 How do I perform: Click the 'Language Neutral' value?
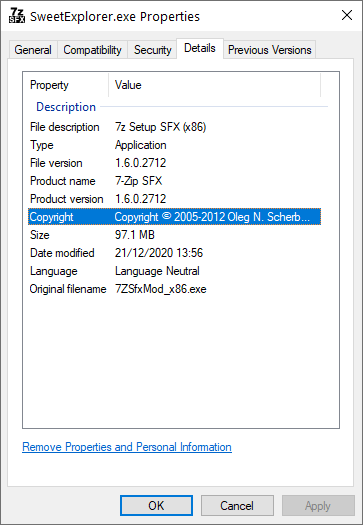tap(157, 271)
